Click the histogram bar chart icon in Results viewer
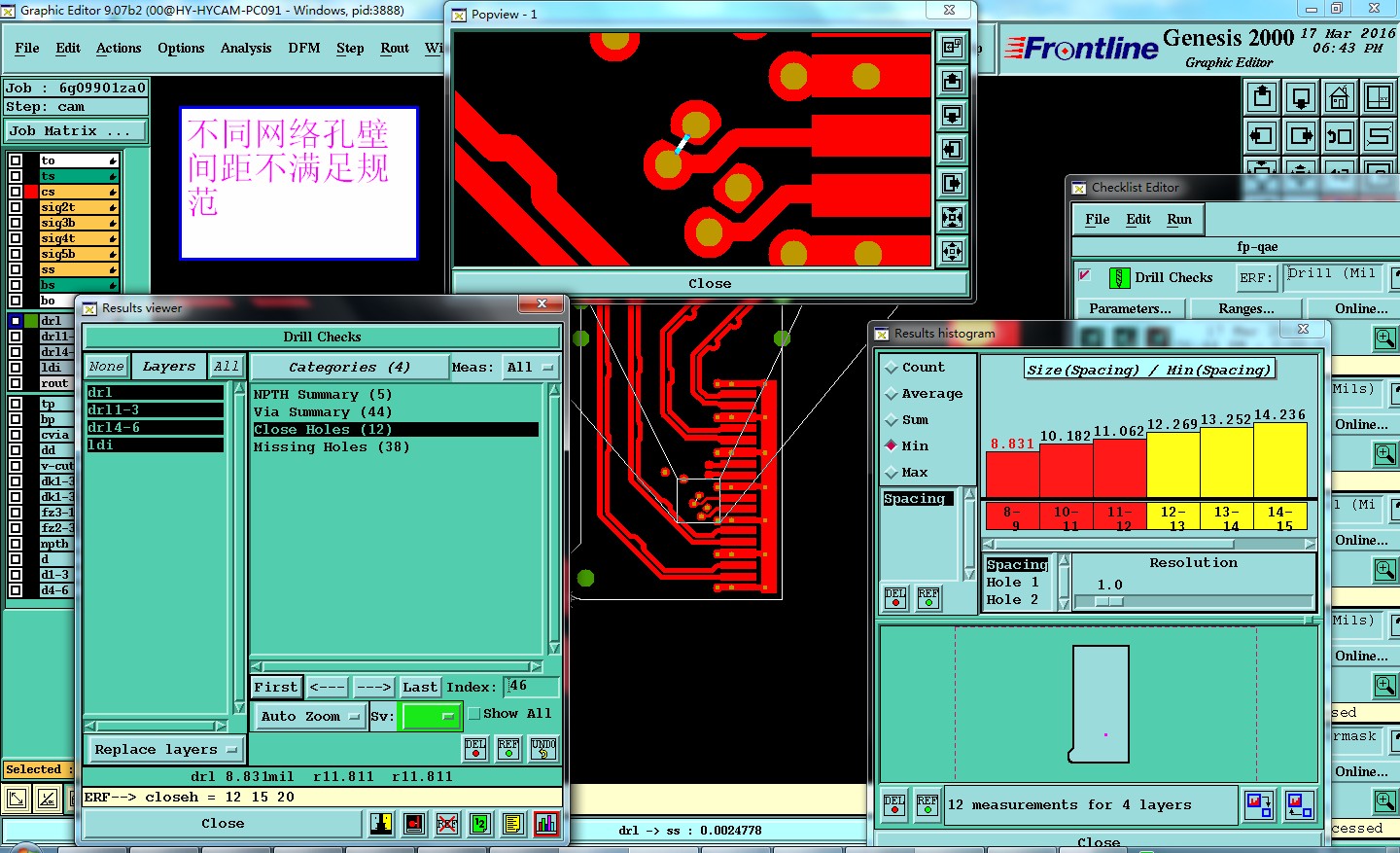Image resolution: width=1400 pixels, height=853 pixels. 546,824
